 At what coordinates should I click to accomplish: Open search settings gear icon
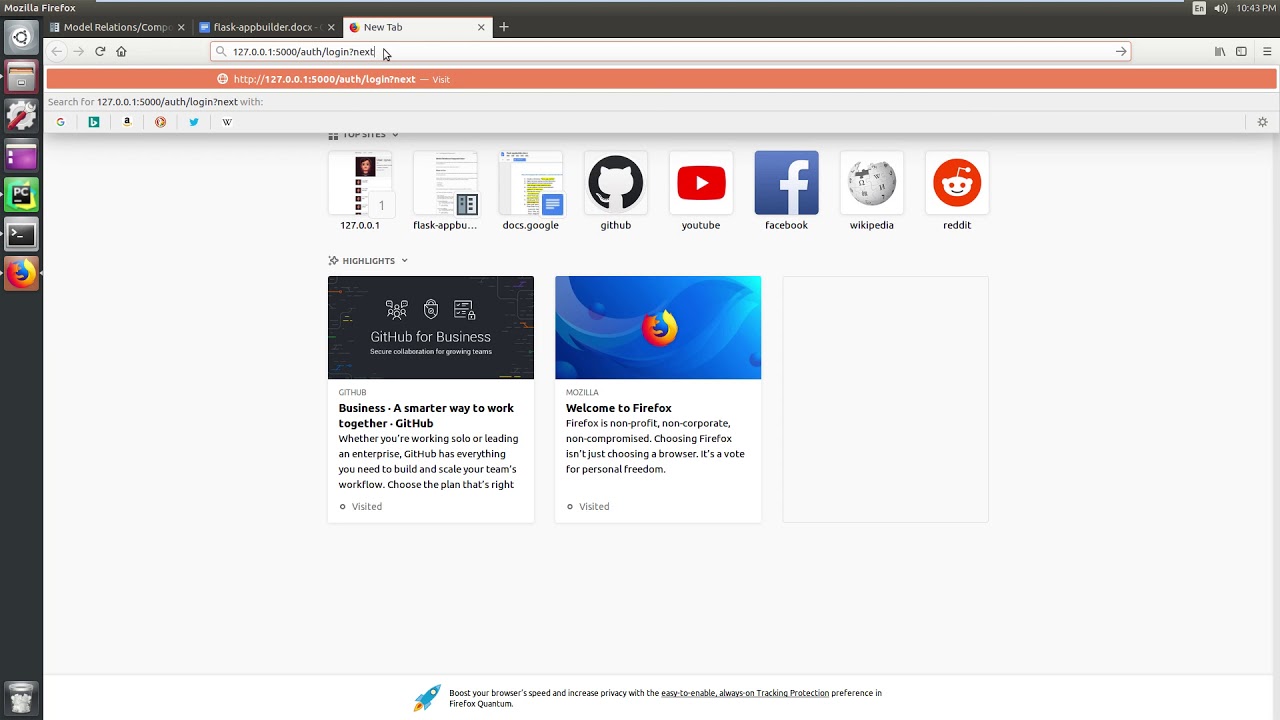click(1262, 122)
